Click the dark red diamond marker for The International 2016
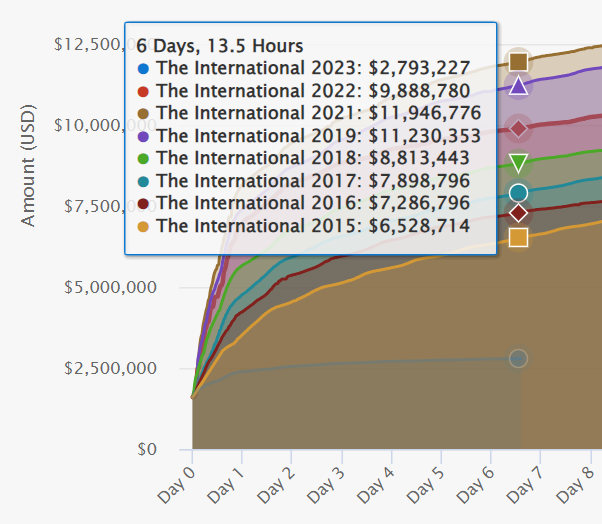The image size is (602, 524). pyautogui.click(x=518, y=213)
